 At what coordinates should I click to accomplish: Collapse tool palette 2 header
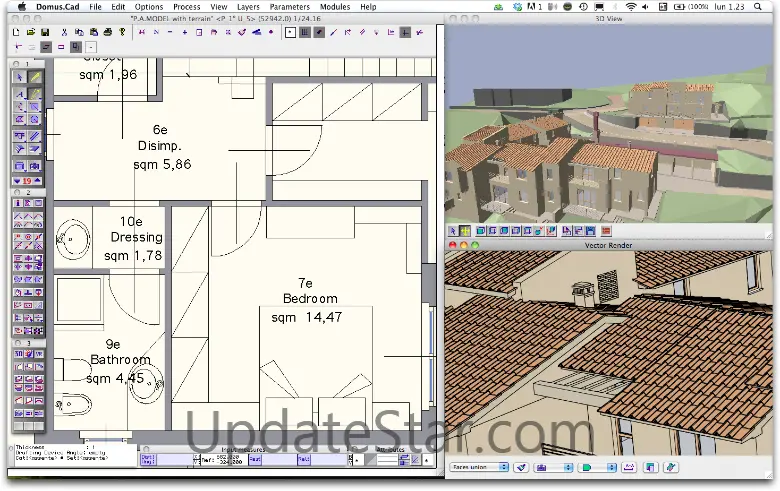[16, 192]
